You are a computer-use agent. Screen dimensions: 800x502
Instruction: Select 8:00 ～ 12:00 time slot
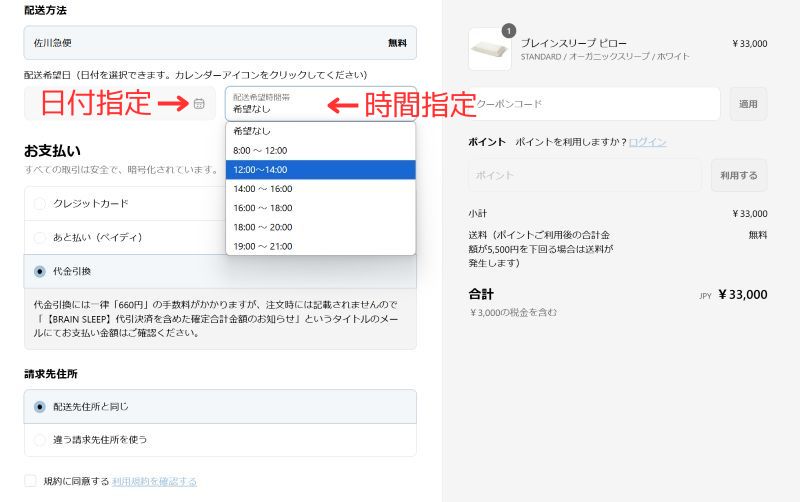click(x=320, y=150)
